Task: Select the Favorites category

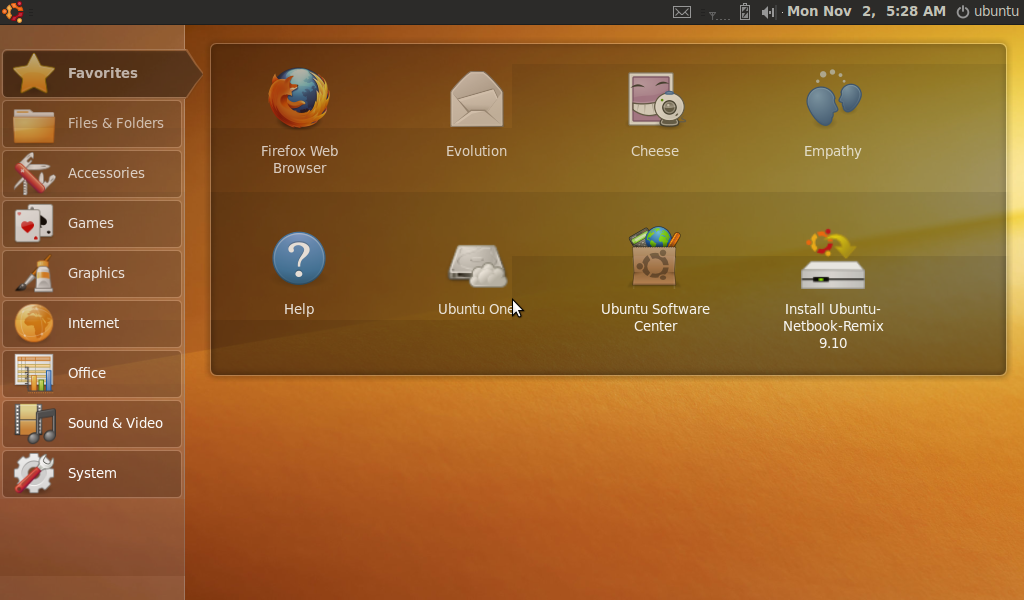Action: click(101, 73)
